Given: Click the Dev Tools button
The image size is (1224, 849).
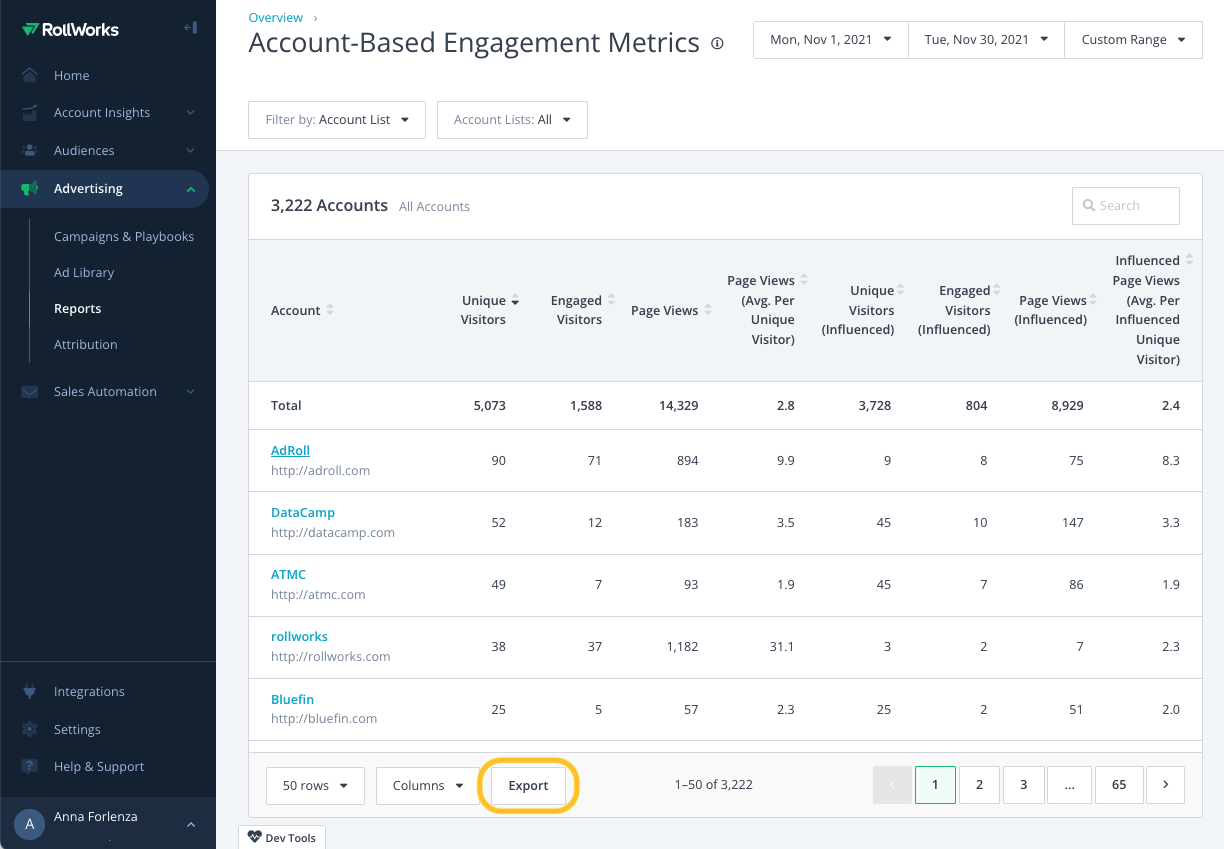Looking at the screenshot, I should [282, 837].
